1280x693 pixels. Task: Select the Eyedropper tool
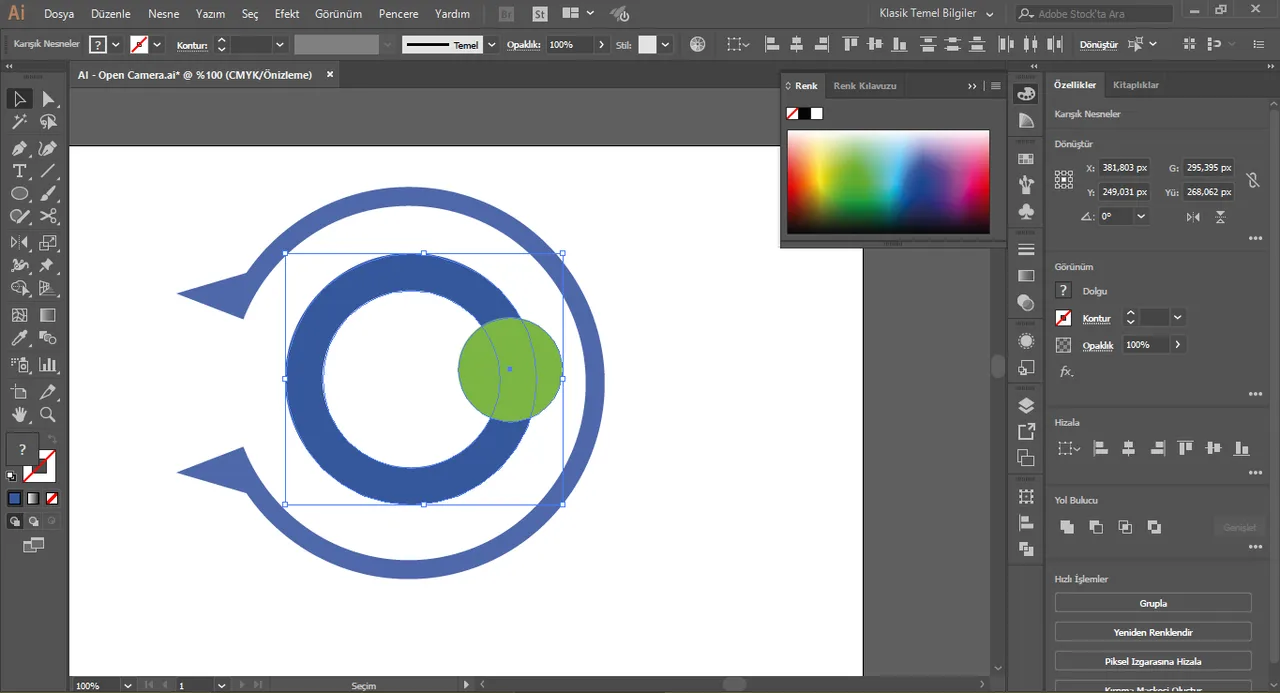(x=19, y=339)
